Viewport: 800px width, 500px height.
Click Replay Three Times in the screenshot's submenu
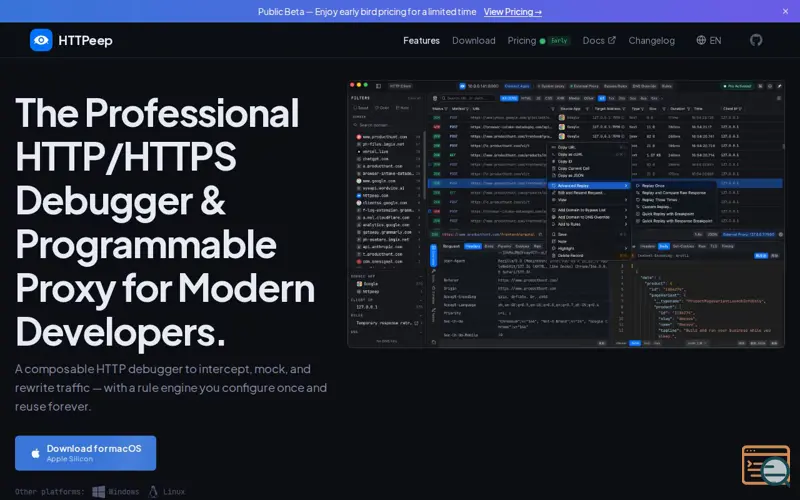click(659, 200)
